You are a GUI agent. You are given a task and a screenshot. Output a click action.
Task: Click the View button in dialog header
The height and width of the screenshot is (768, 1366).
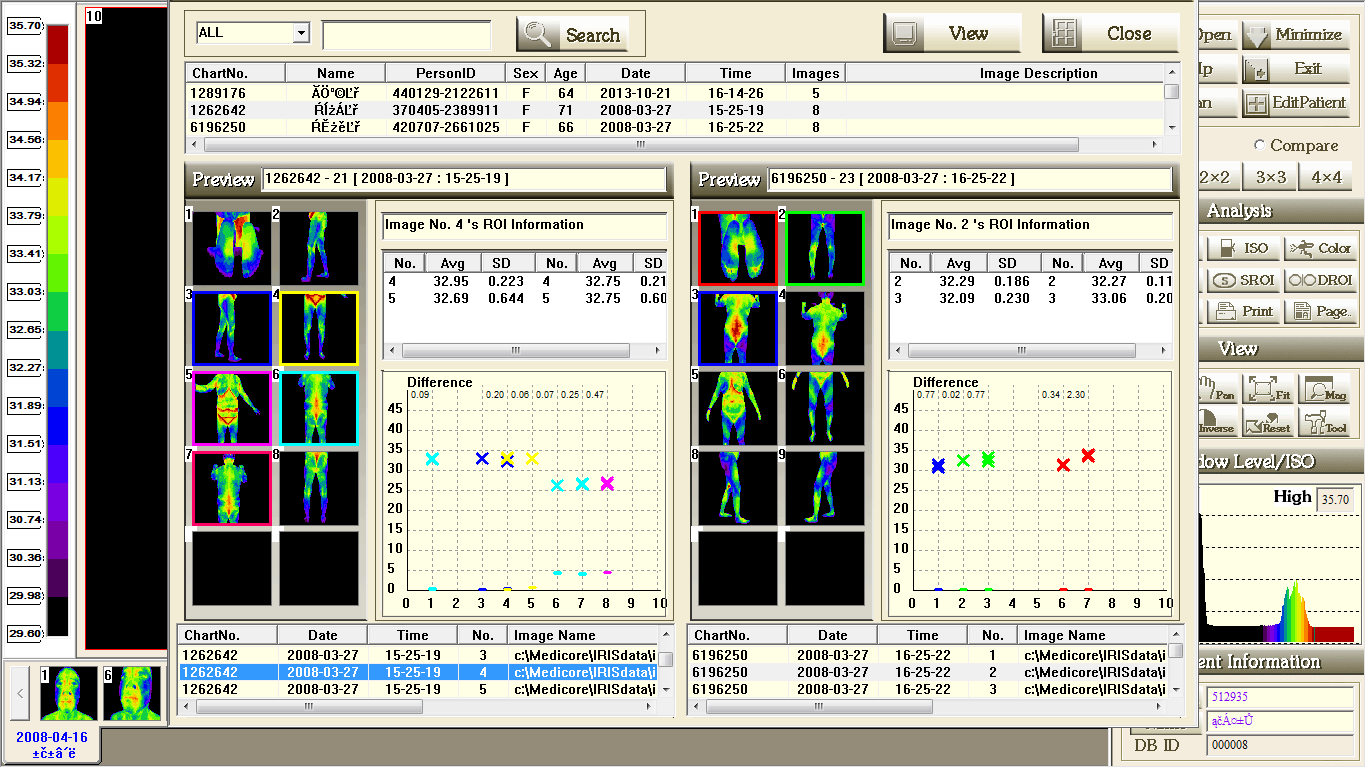952,33
